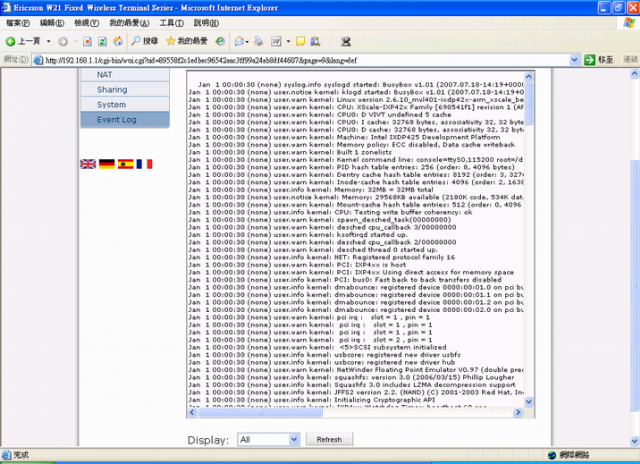The image size is (640, 464).
Task: Open the Display filter dropdown showing All
Action: coord(269,440)
